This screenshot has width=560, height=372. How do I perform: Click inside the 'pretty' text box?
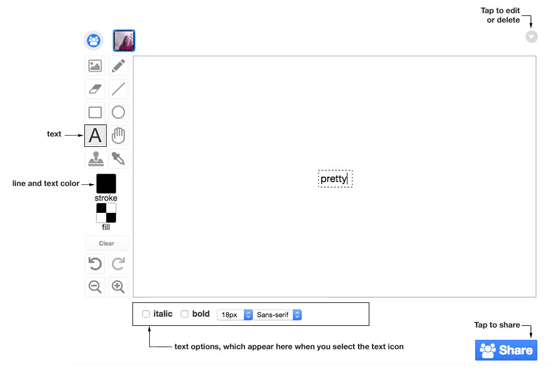335,179
